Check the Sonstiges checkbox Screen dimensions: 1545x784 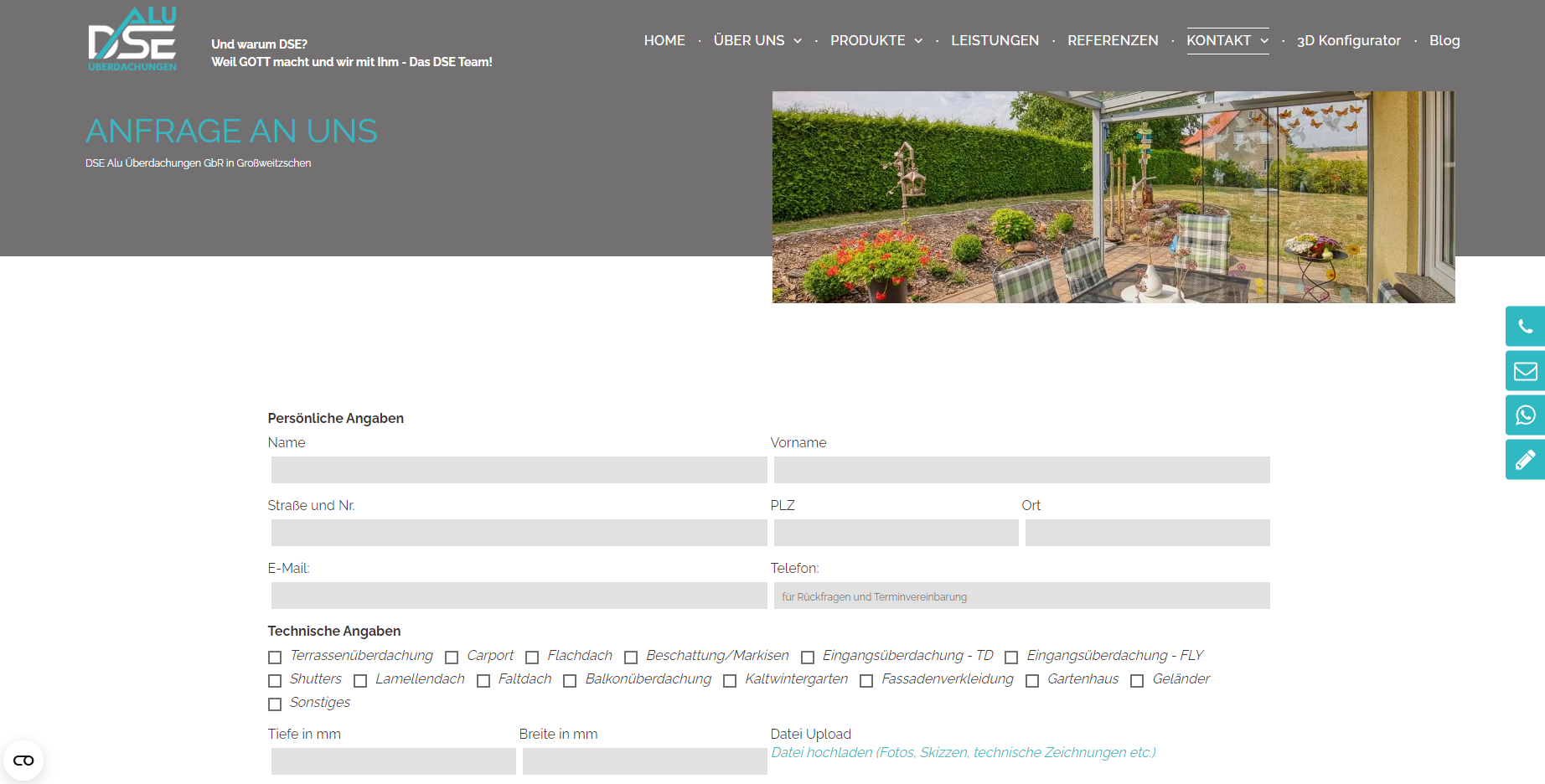[x=275, y=704]
